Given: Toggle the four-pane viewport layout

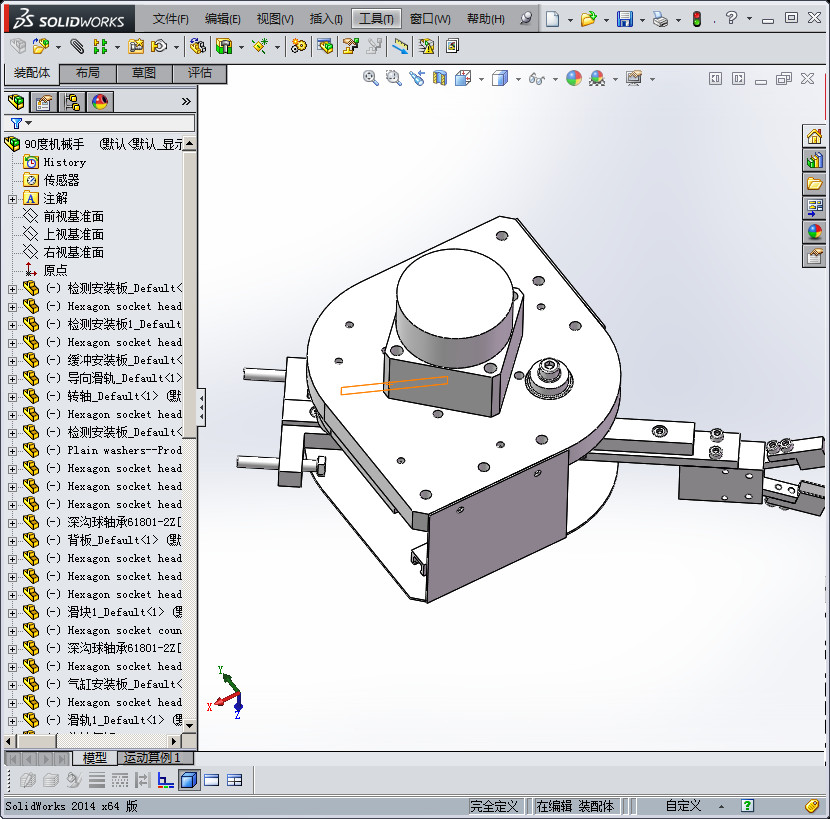Looking at the screenshot, I should (x=234, y=780).
